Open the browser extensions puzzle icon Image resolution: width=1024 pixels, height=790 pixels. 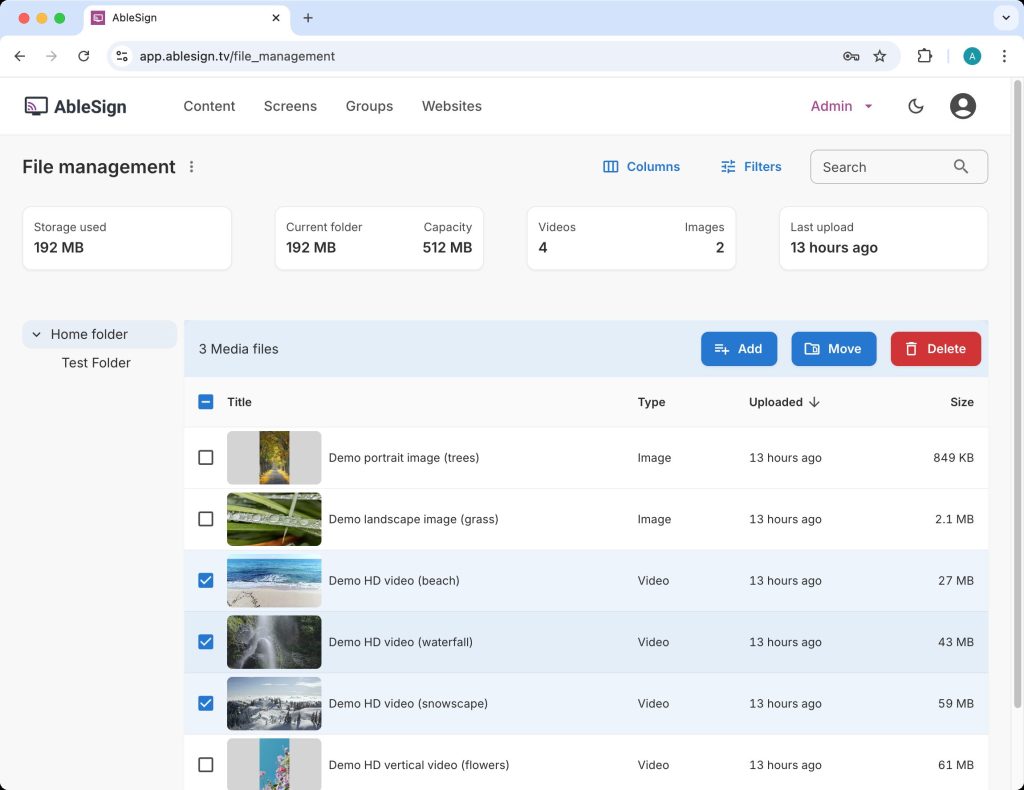[x=924, y=56]
